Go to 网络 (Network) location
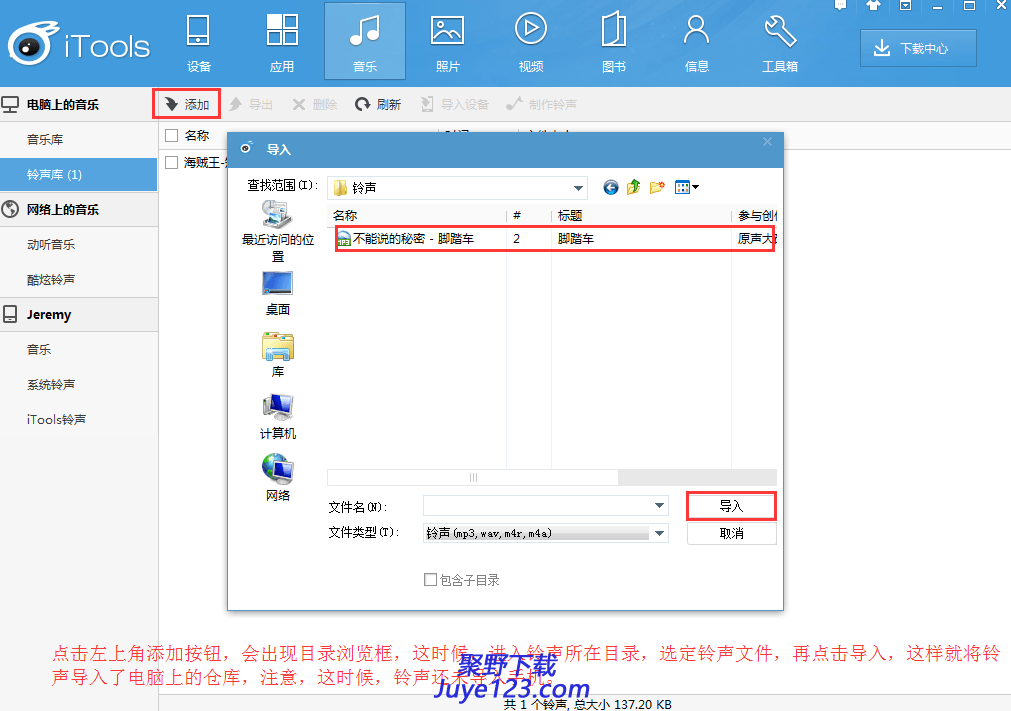Viewport: 1011px width, 711px height. click(x=278, y=478)
